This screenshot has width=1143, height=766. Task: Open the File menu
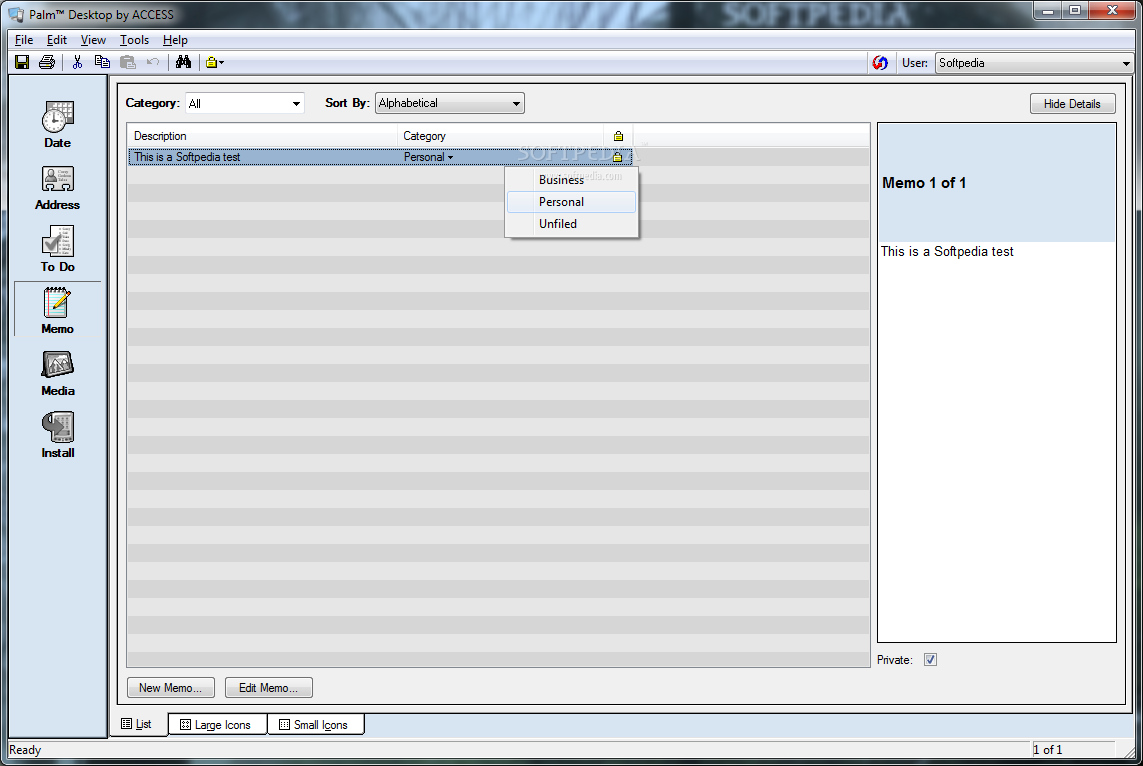tap(24, 40)
